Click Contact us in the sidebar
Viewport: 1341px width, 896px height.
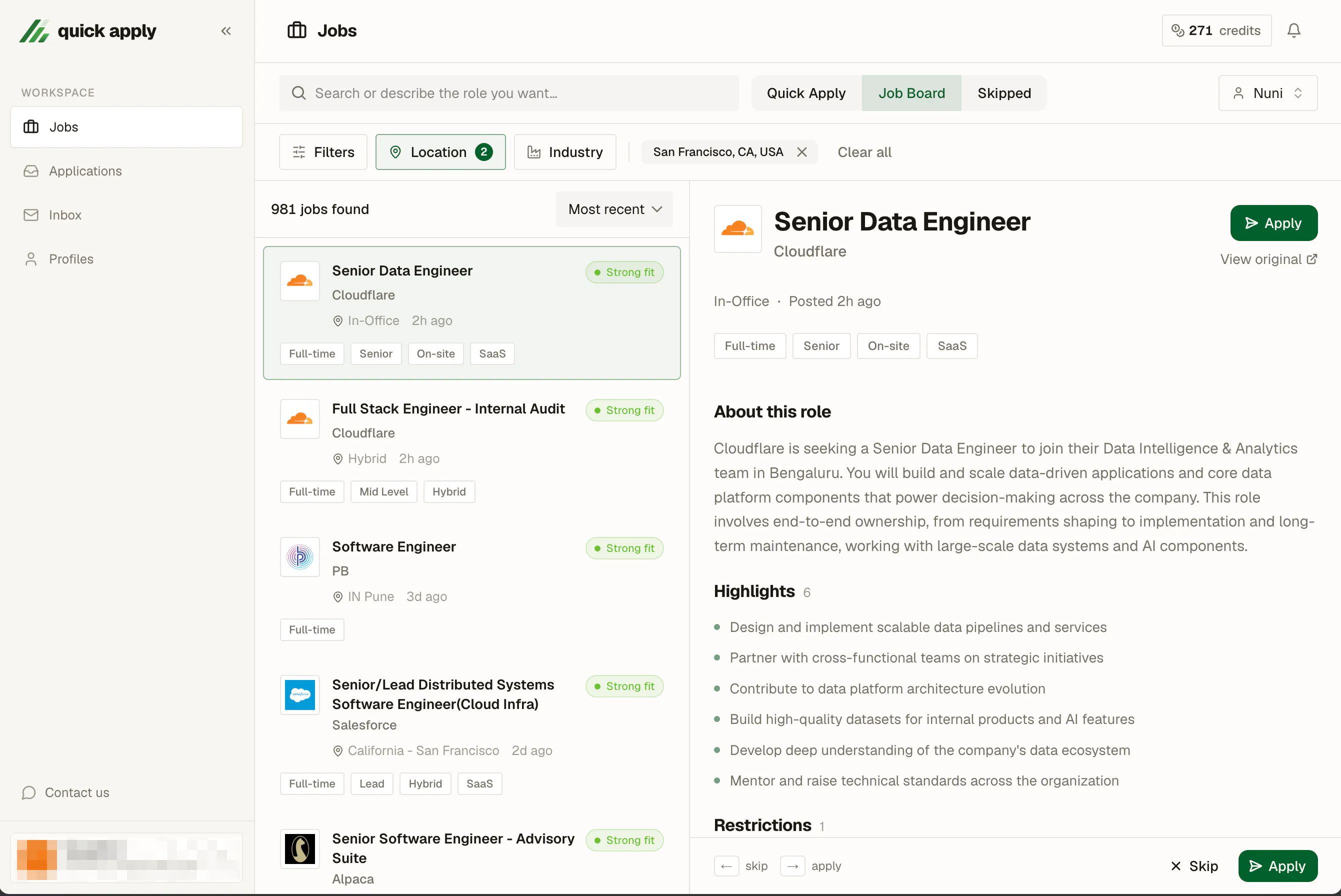[x=65, y=792]
